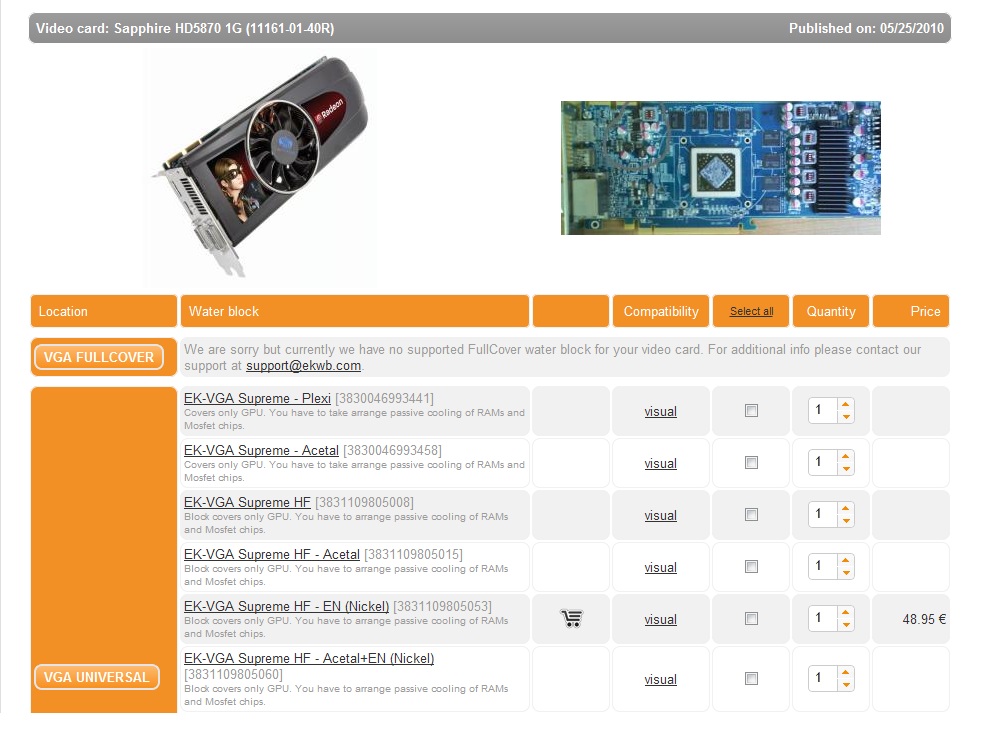This screenshot has width=982, height=748.
Task: Increase quantity for Supreme HF - EN (Nickel)
Action: click(x=846, y=612)
